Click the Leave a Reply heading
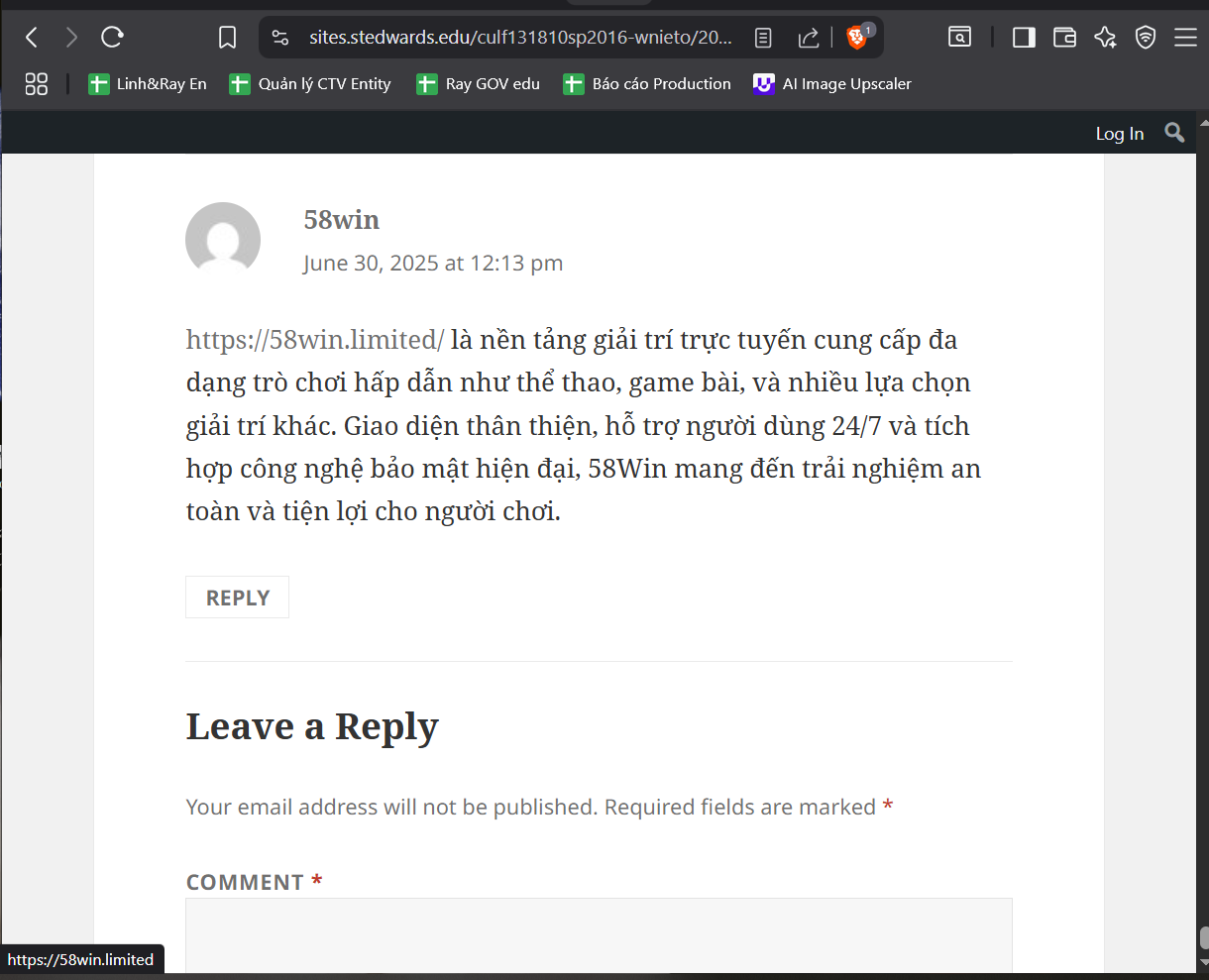This screenshot has width=1209, height=980. tap(312, 726)
